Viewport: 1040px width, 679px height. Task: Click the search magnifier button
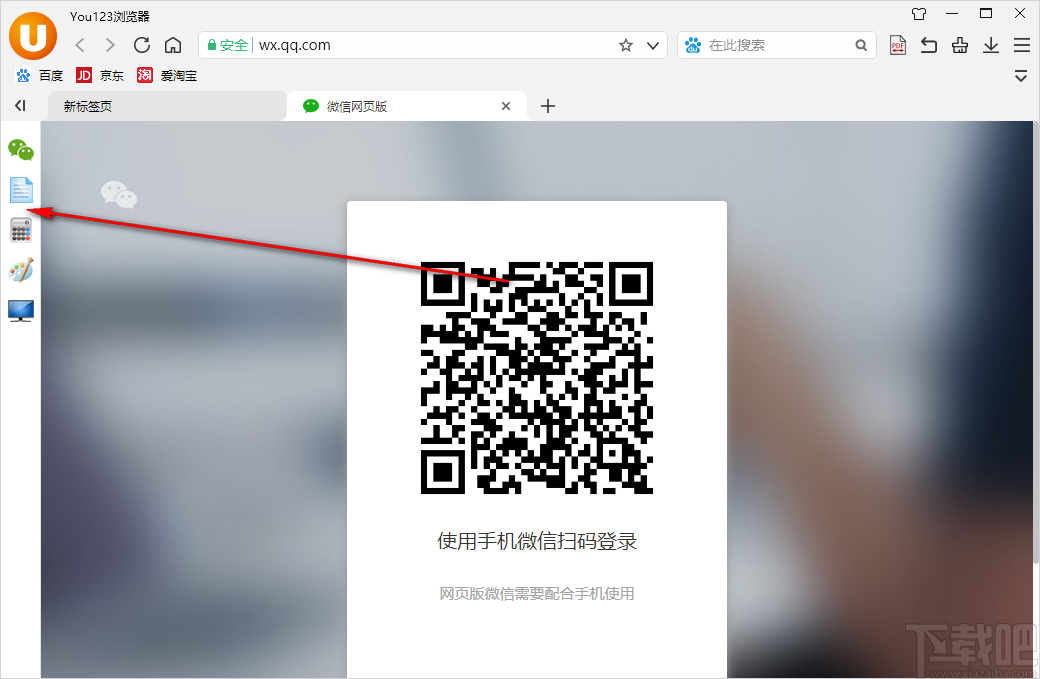click(x=861, y=45)
